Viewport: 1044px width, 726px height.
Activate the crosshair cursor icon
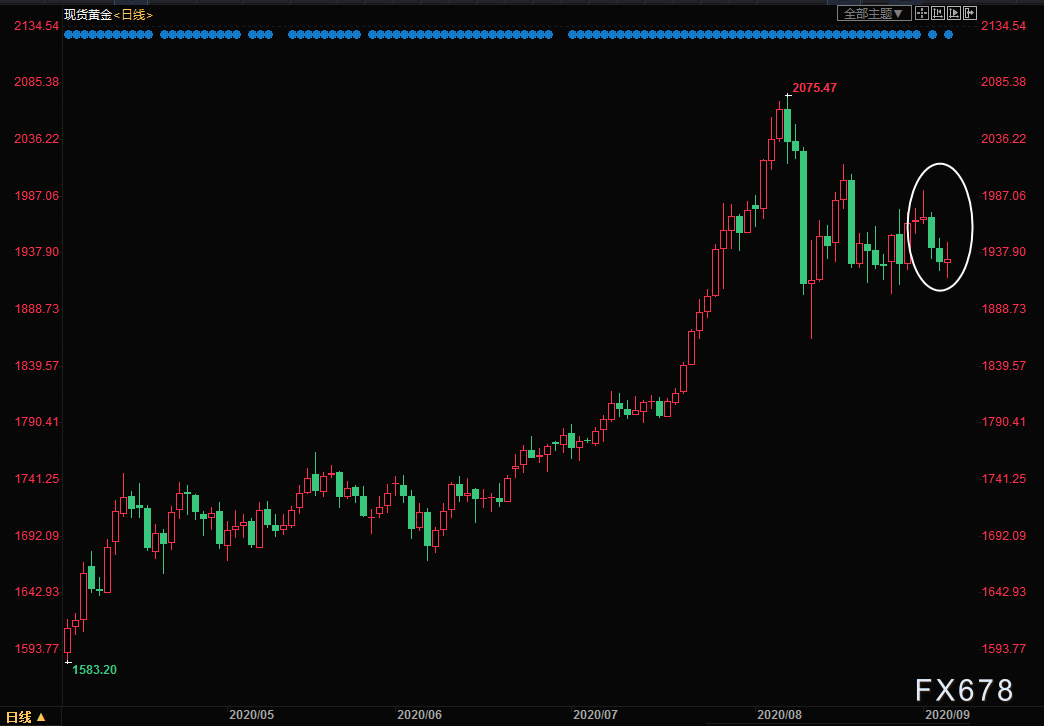[922, 13]
